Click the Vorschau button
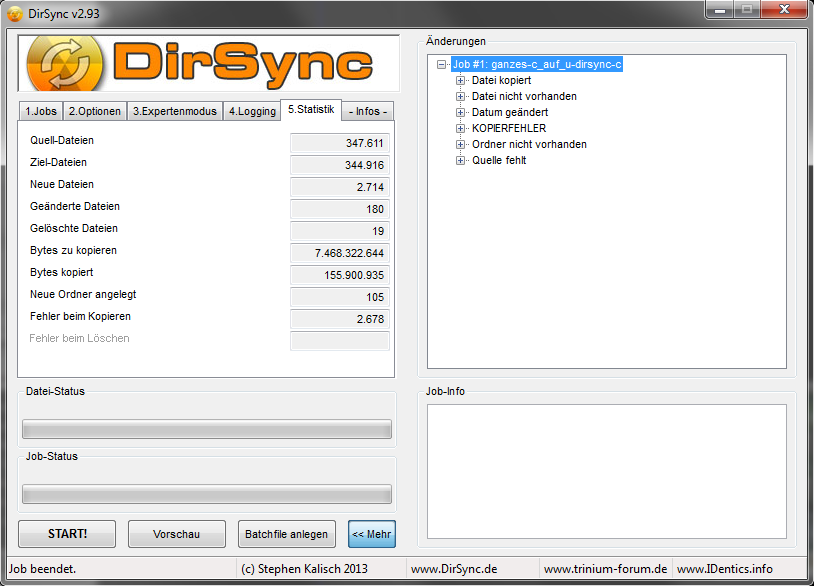The width and height of the screenshot is (814, 586). (x=177, y=534)
